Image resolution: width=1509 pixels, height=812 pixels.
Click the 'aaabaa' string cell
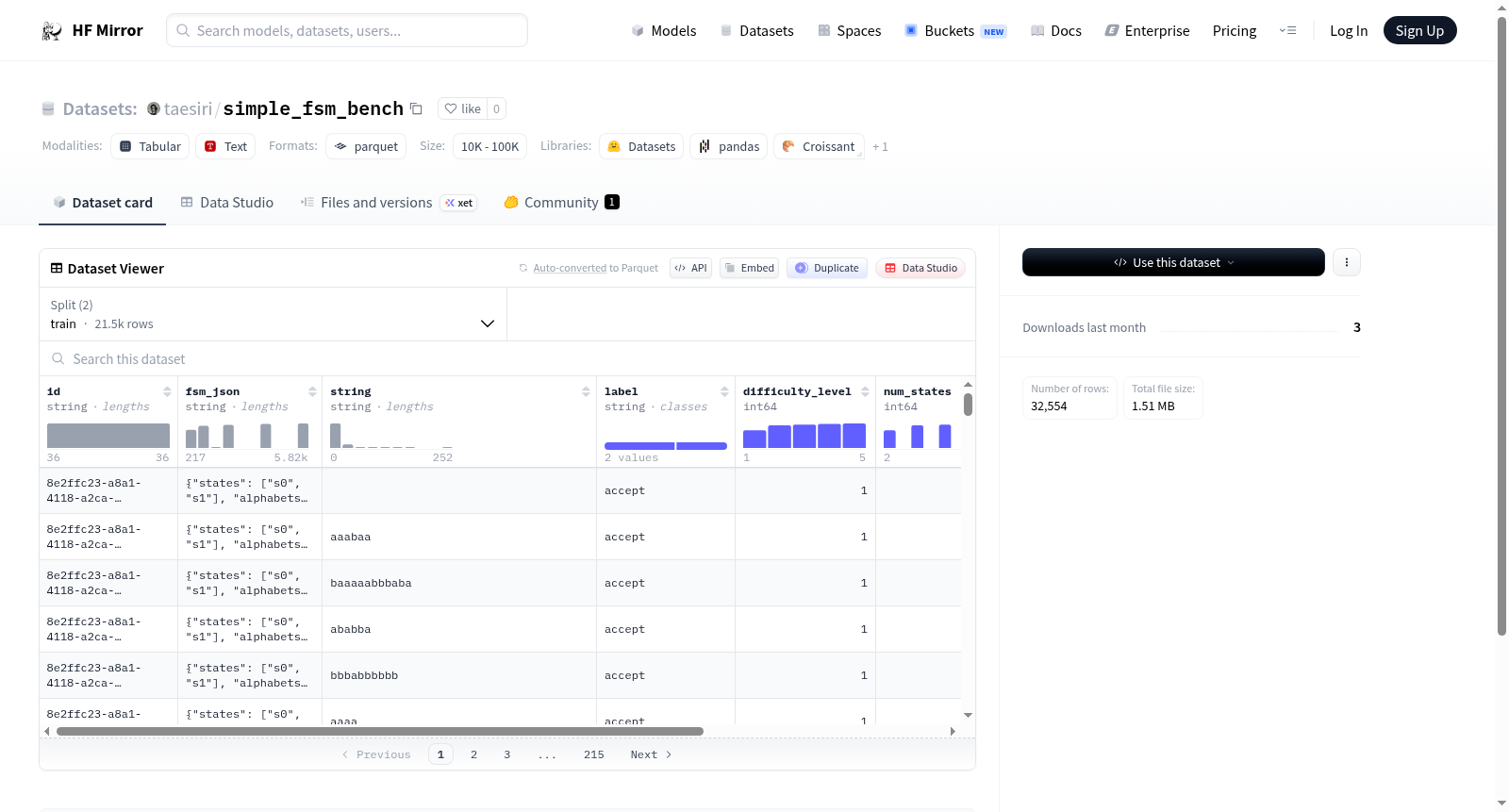coord(458,537)
